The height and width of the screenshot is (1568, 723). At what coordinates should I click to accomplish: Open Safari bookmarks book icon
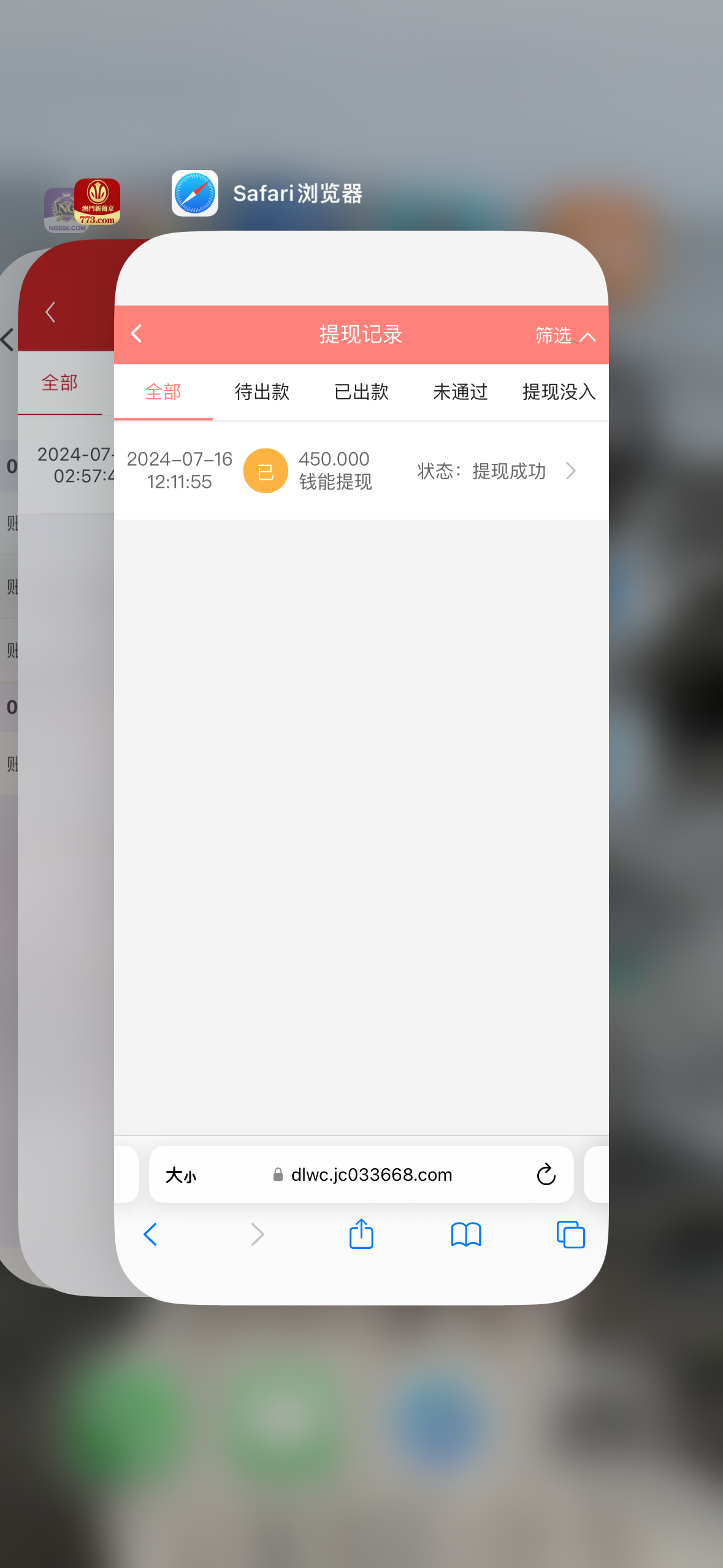click(465, 1234)
